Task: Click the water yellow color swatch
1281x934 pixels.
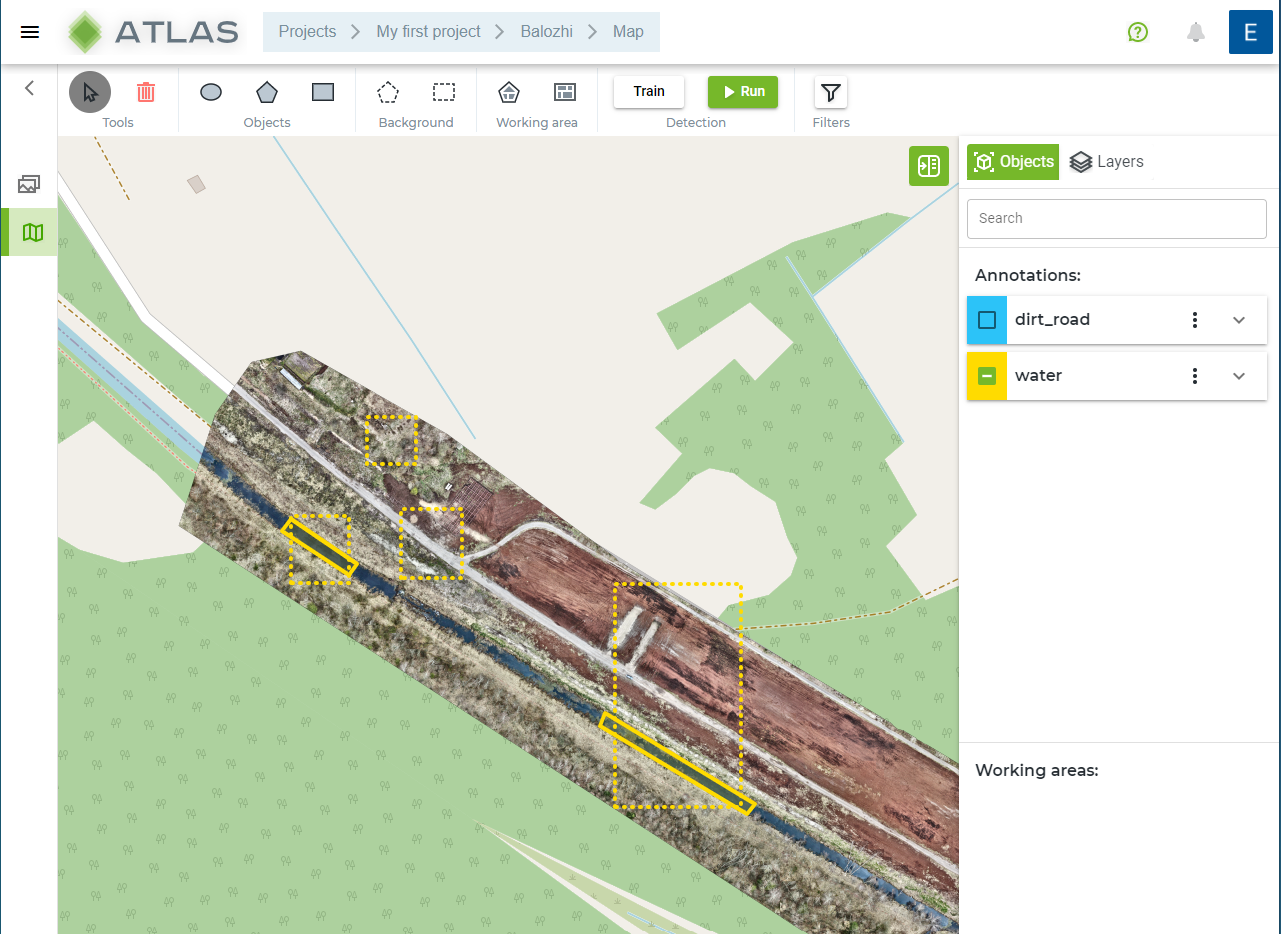Action: [987, 376]
